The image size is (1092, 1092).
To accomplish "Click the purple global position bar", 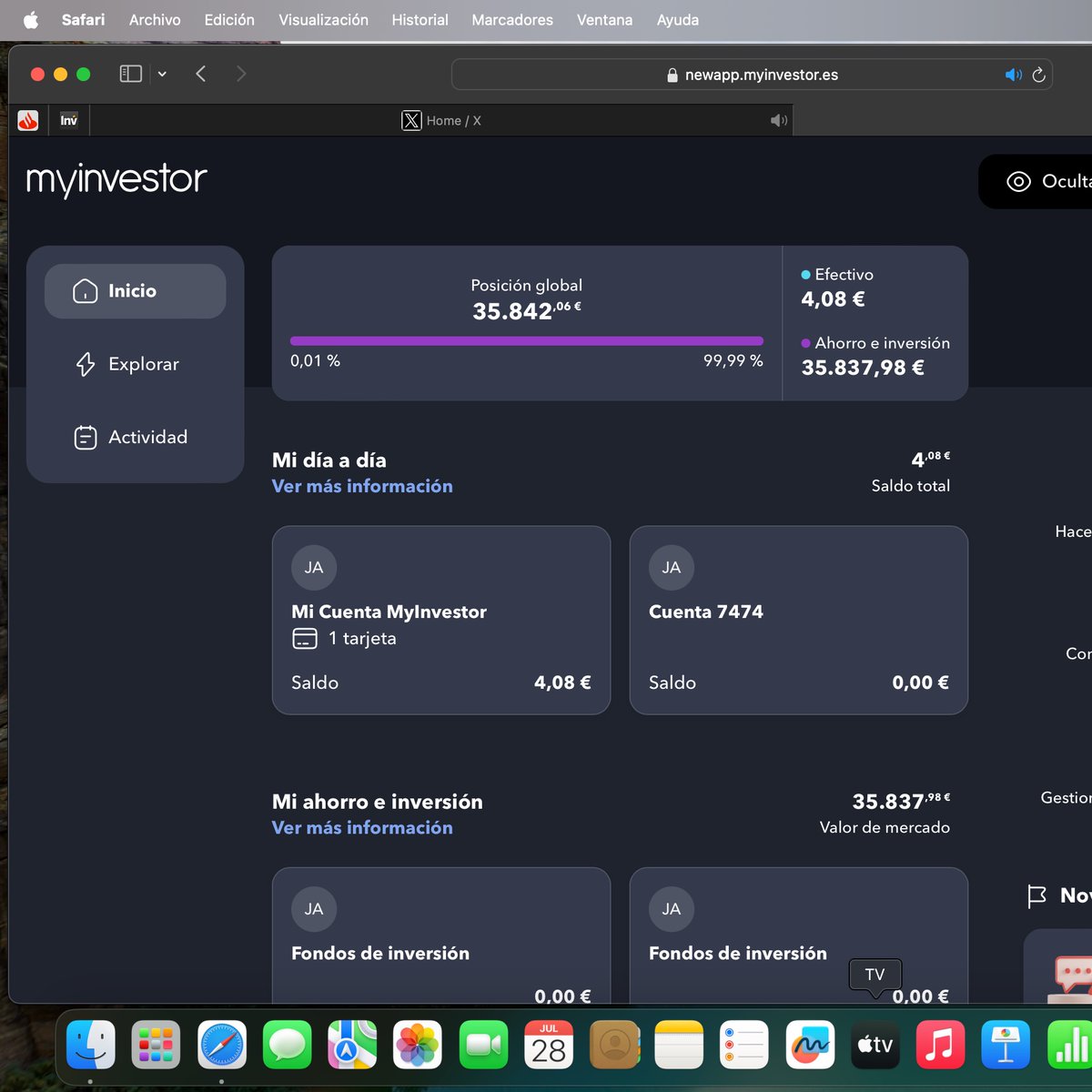I will 526,341.
